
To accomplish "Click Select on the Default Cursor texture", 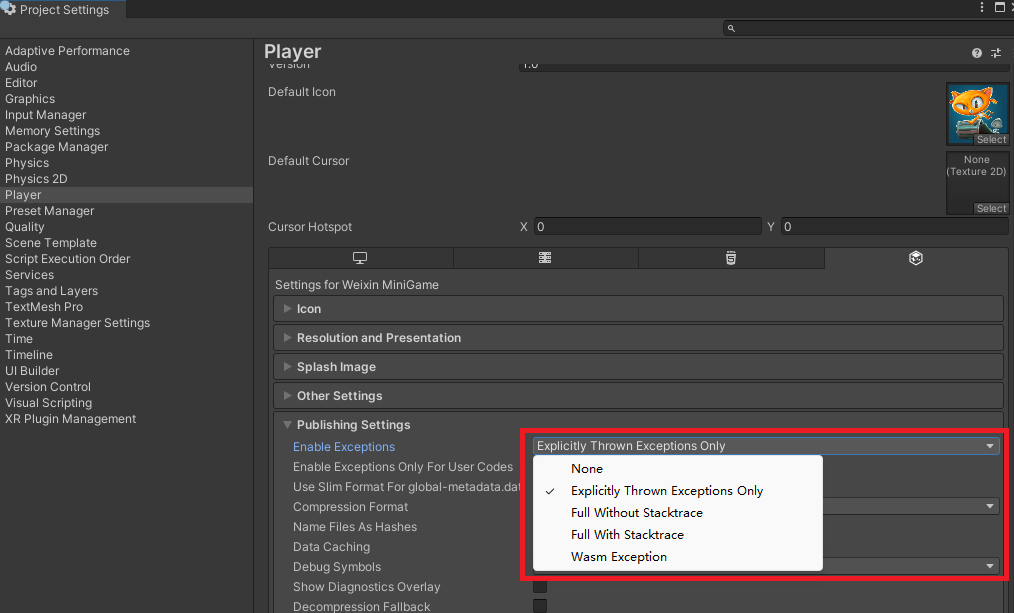I will pyautogui.click(x=991, y=209).
